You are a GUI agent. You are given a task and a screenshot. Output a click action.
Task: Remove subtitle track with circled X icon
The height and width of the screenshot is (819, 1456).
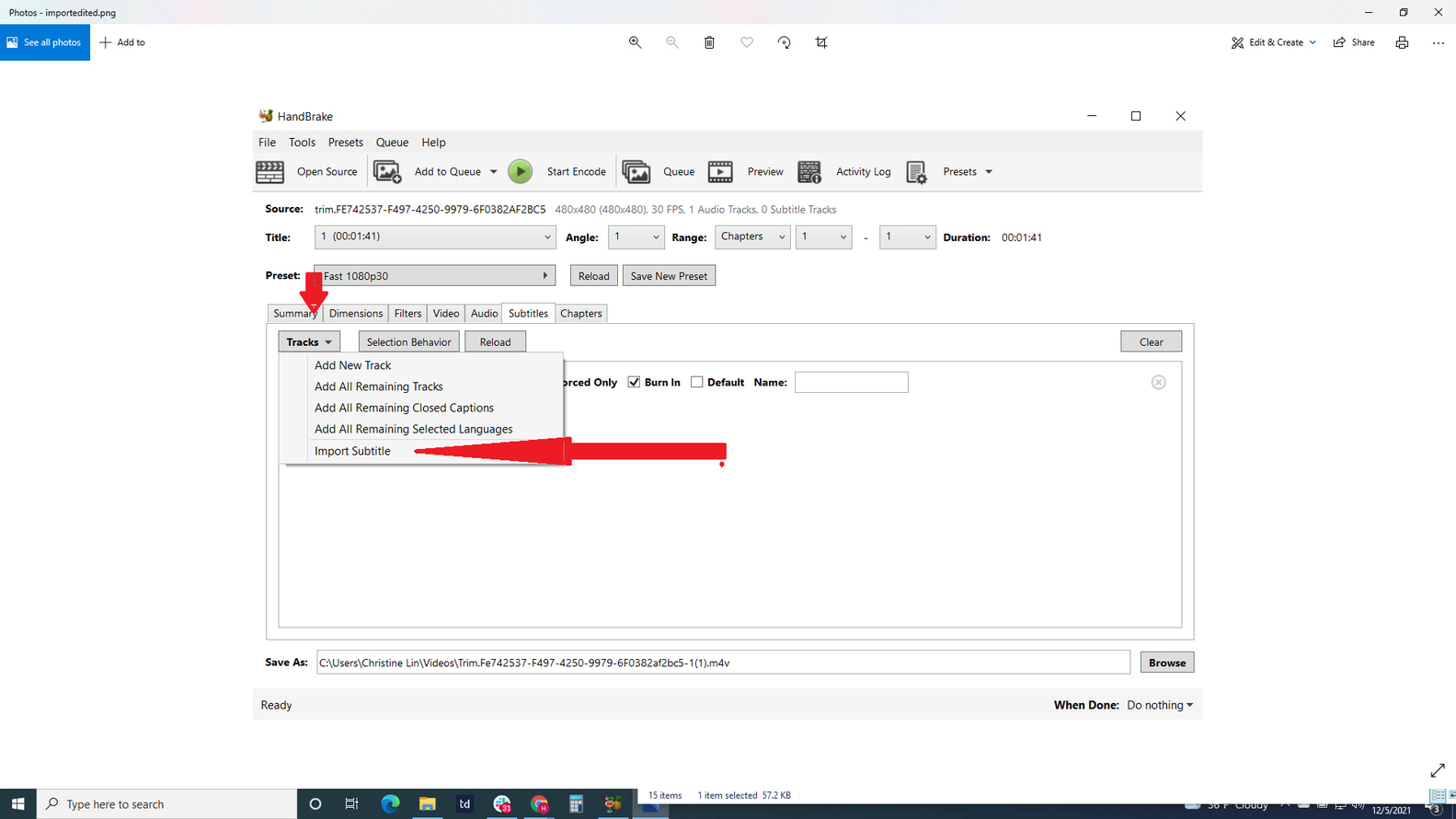click(1159, 382)
